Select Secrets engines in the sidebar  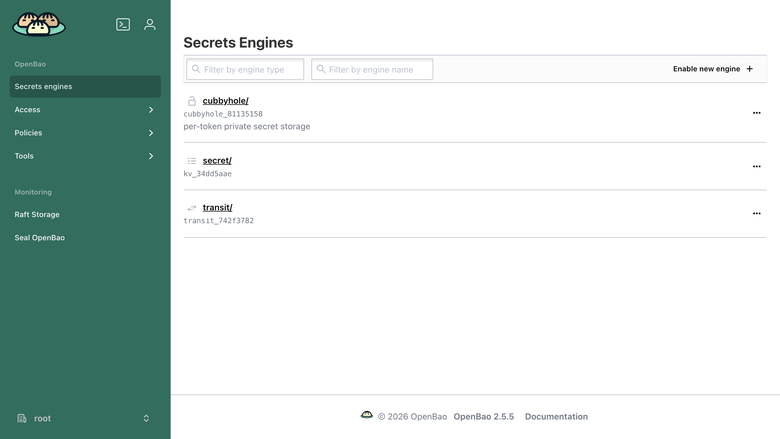point(85,87)
